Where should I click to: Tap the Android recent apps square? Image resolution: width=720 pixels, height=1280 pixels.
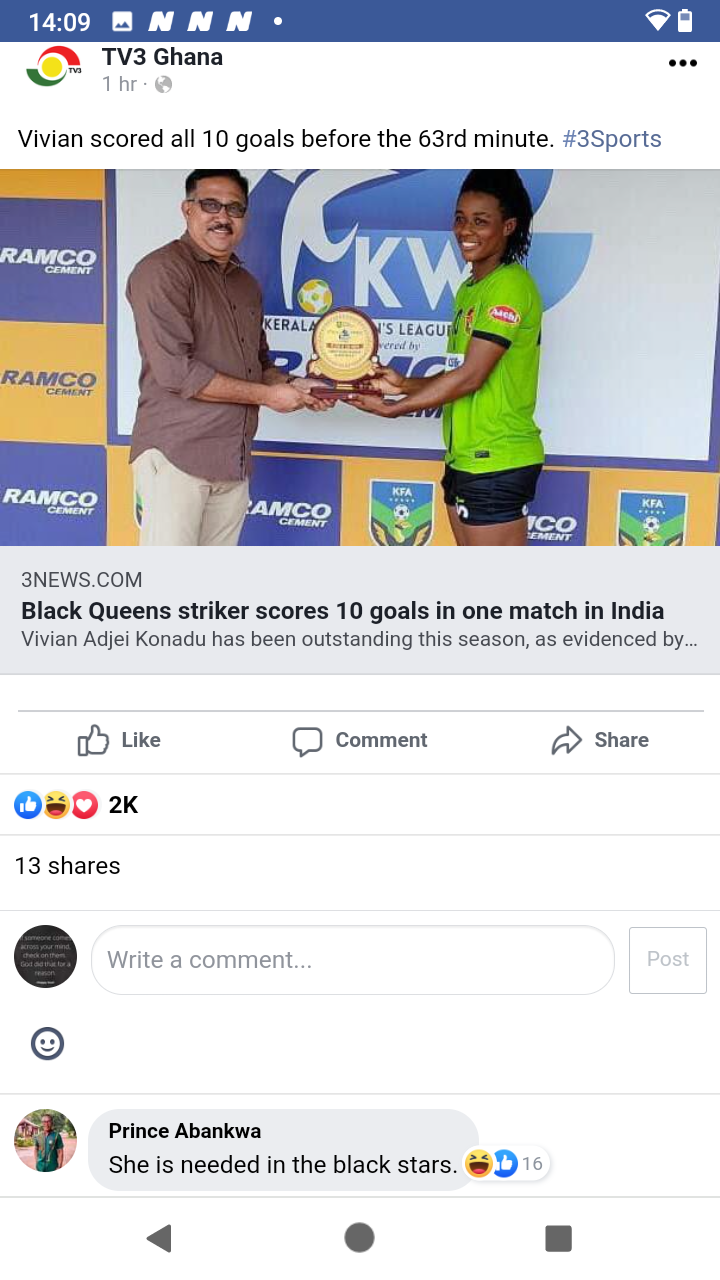coord(558,1238)
